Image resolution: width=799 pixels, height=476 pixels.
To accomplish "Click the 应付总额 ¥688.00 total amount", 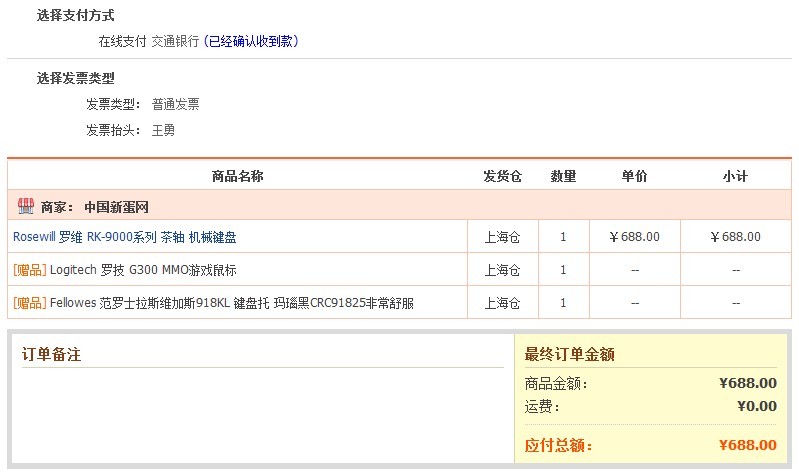I will 748,445.
